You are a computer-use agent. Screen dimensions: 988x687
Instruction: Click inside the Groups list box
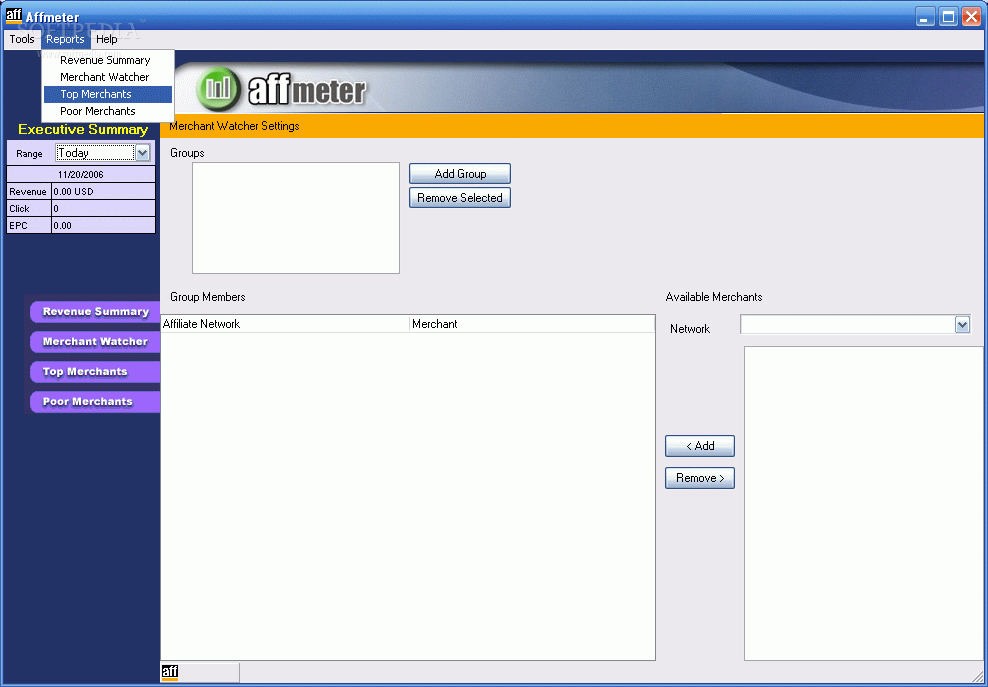pyautogui.click(x=296, y=218)
